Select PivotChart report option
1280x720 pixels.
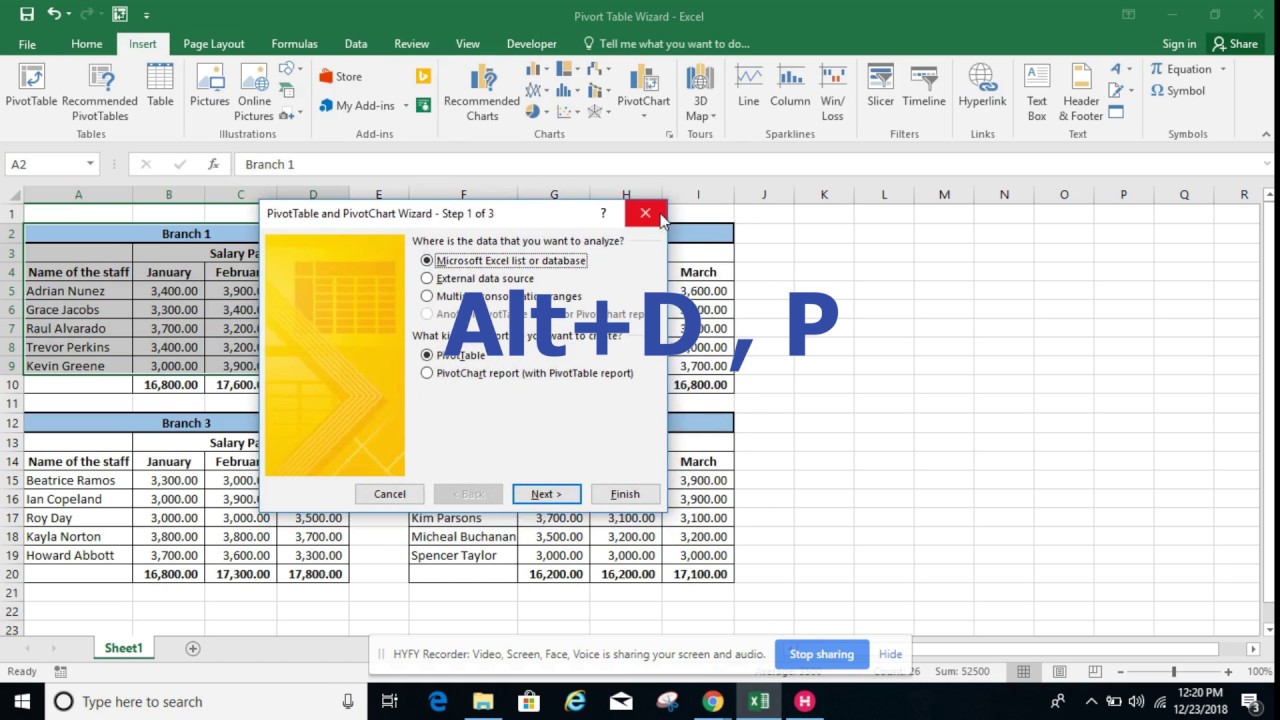click(527, 373)
